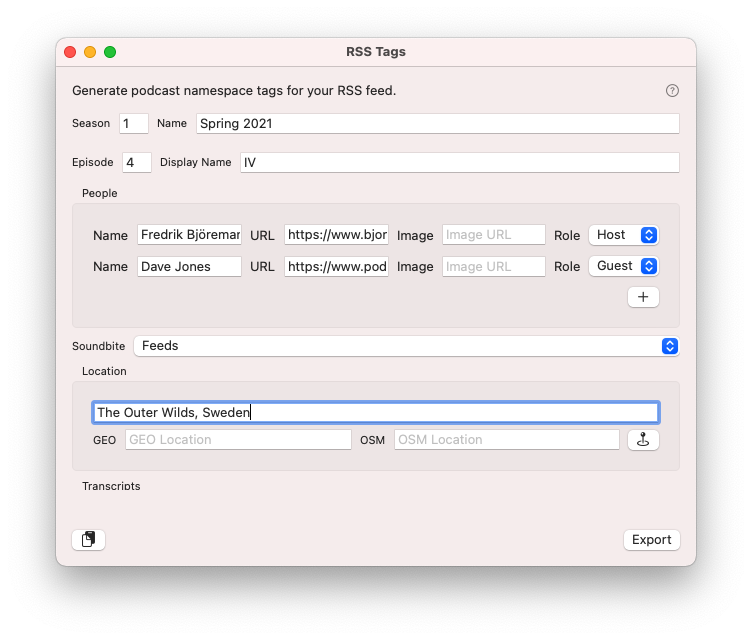Open the Guest role dropdown
Viewport: 752px width, 640px height.
[623, 266]
